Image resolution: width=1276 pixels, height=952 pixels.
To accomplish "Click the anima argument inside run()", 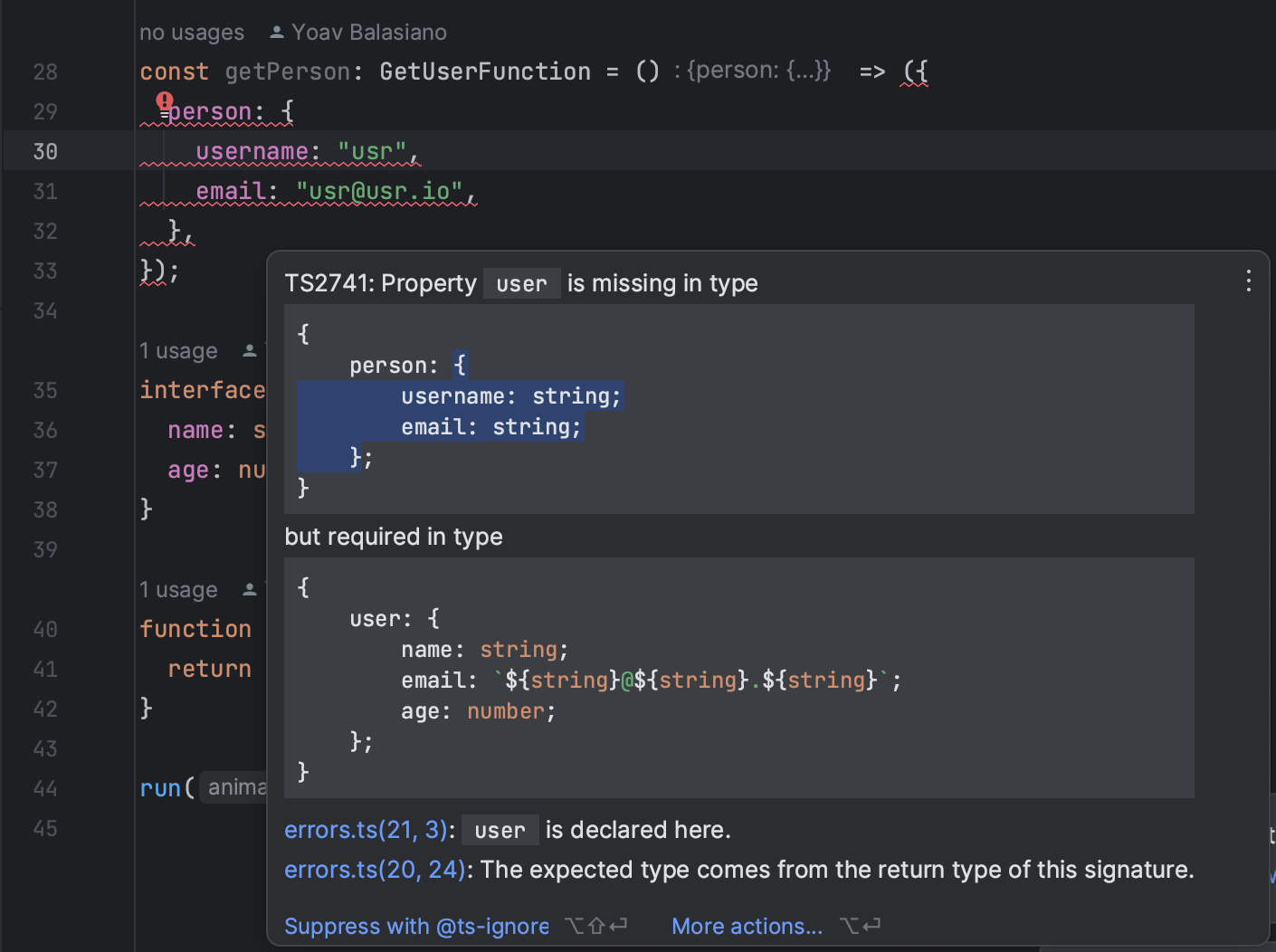I will [237, 786].
